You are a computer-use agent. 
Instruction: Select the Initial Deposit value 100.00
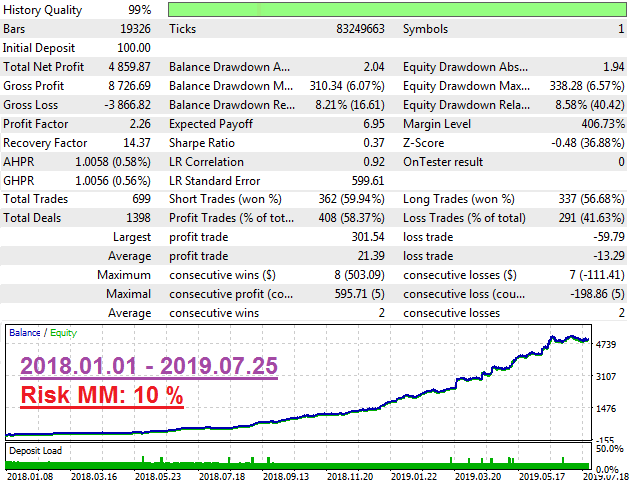pyautogui.click(x=134, y=48)
